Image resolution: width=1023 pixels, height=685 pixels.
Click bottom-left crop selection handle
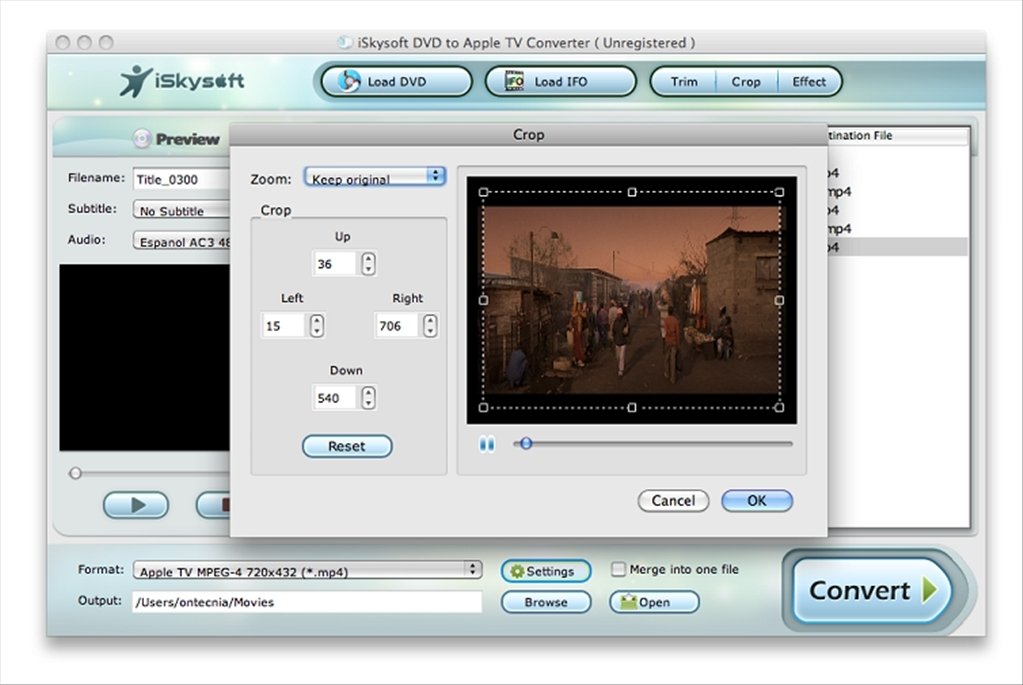(483, 408)
